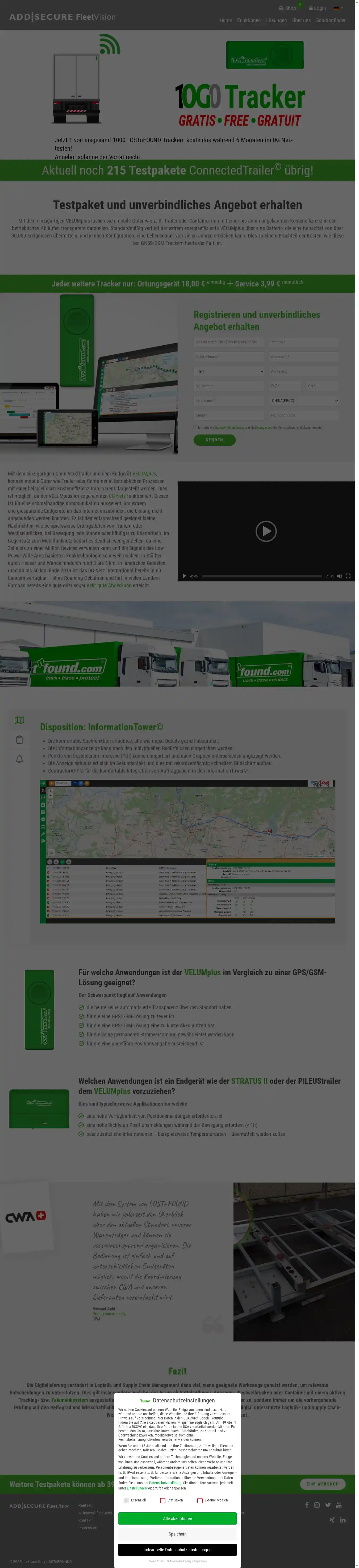
Task: Enable the Statistiken cookie checkbox
Action: (x=162, y=1500)
